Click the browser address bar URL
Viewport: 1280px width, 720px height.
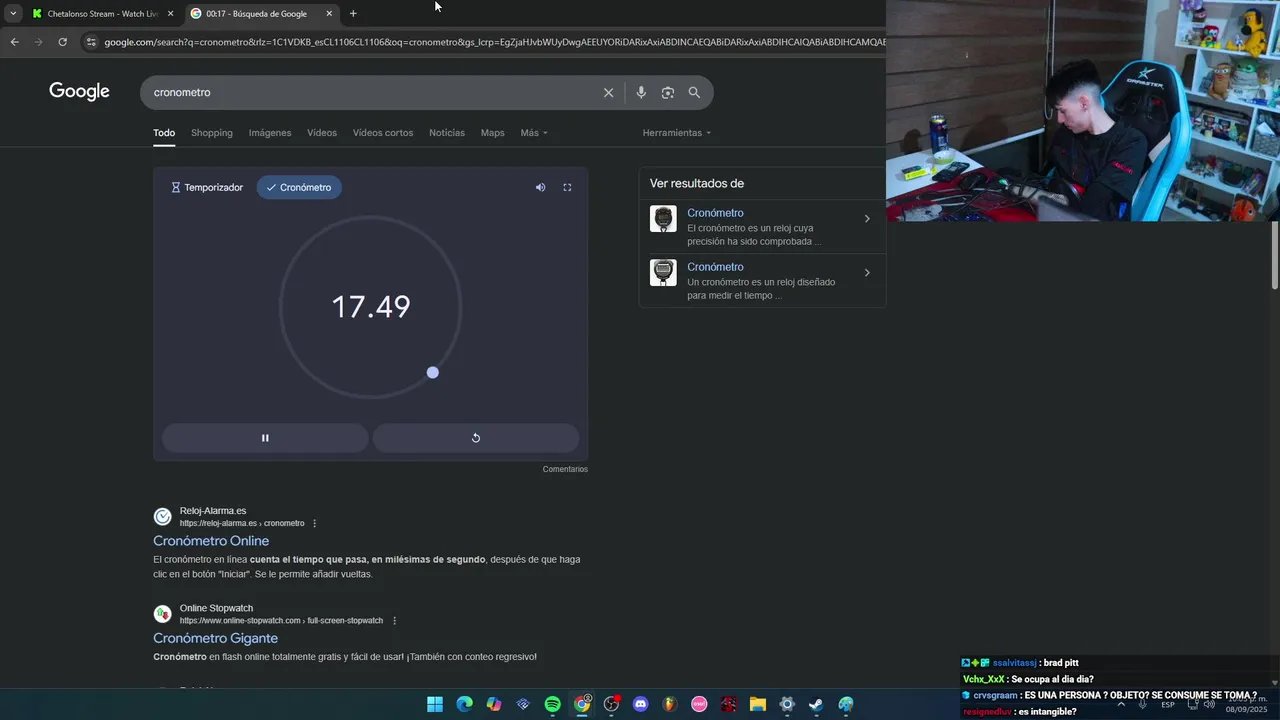[494, 42]
